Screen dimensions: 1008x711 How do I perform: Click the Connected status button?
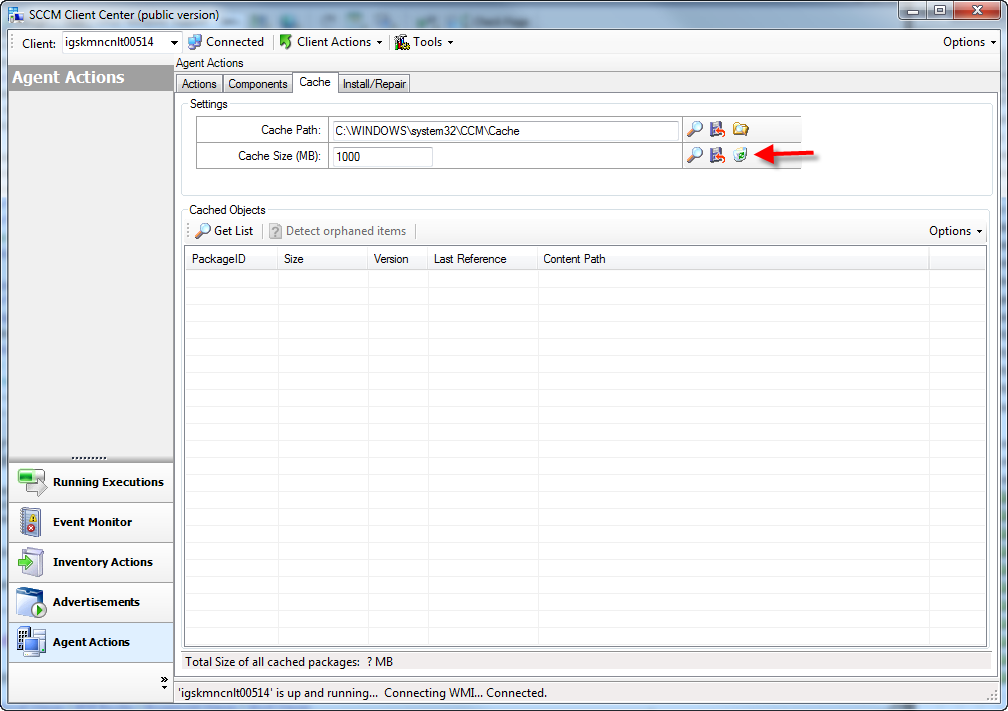pos(226,42)
